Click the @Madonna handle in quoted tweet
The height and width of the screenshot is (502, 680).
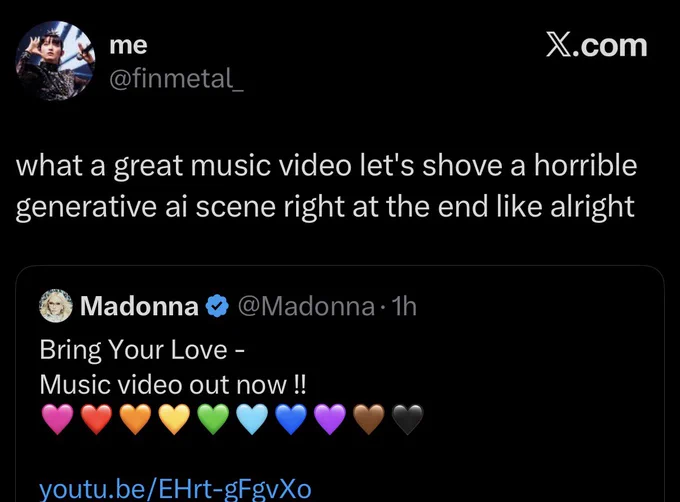pyautogui.click(x=306, y=306)
